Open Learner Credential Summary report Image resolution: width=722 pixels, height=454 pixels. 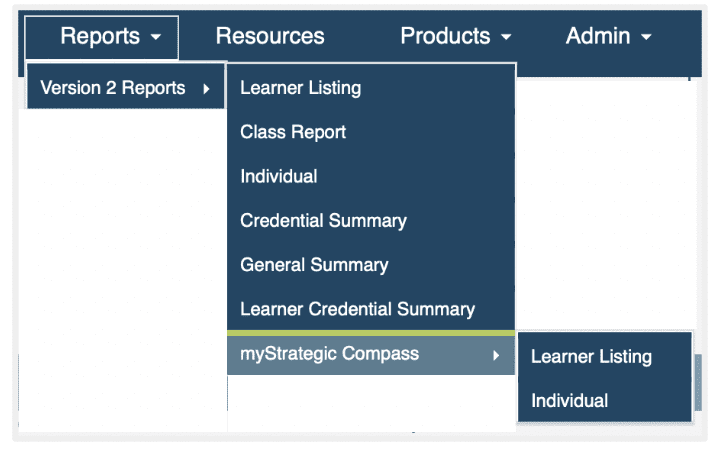357,310
